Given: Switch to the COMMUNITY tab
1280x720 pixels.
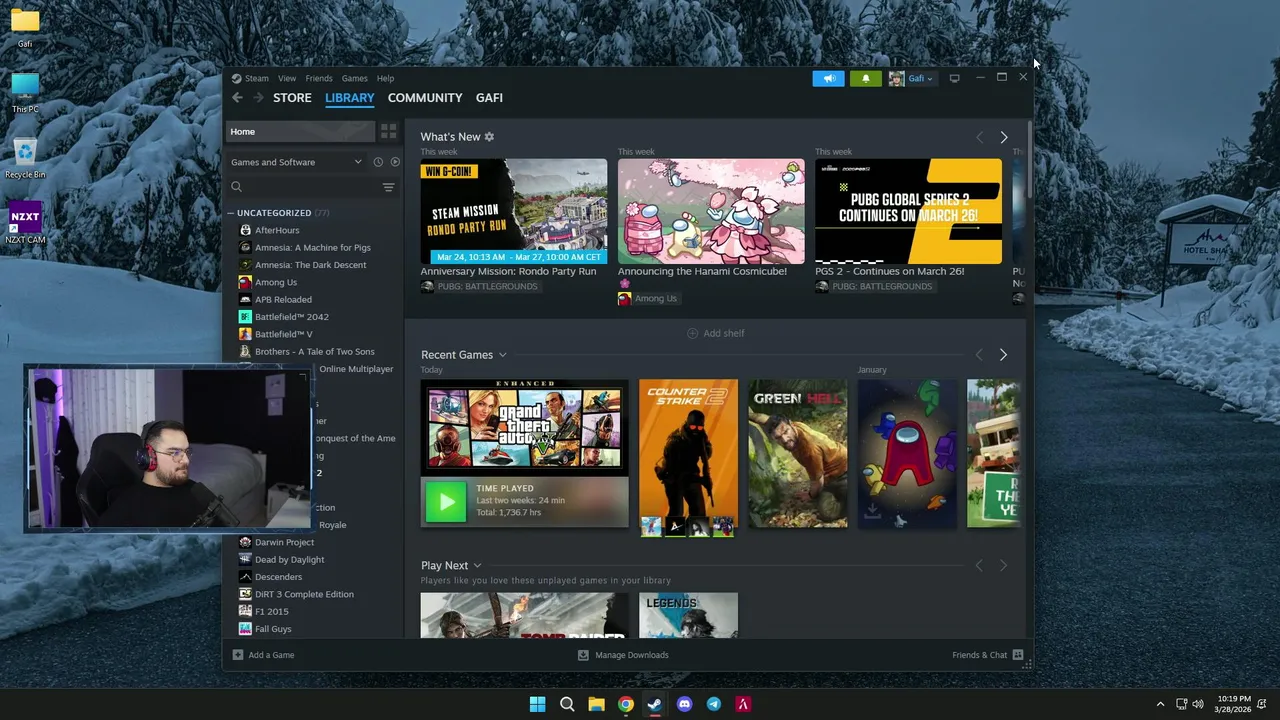Looking at the screenshot, I should [425, 98].
